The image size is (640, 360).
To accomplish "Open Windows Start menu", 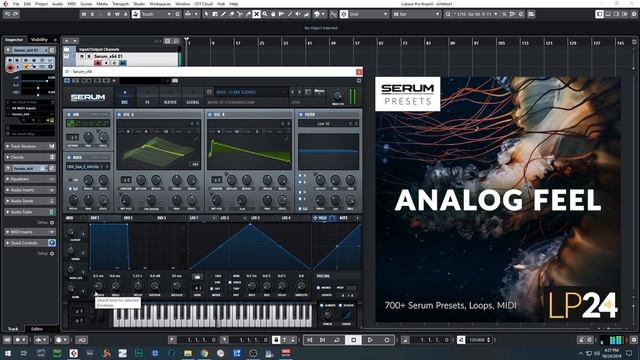I will pyautogui.click(x=7, y=353).
